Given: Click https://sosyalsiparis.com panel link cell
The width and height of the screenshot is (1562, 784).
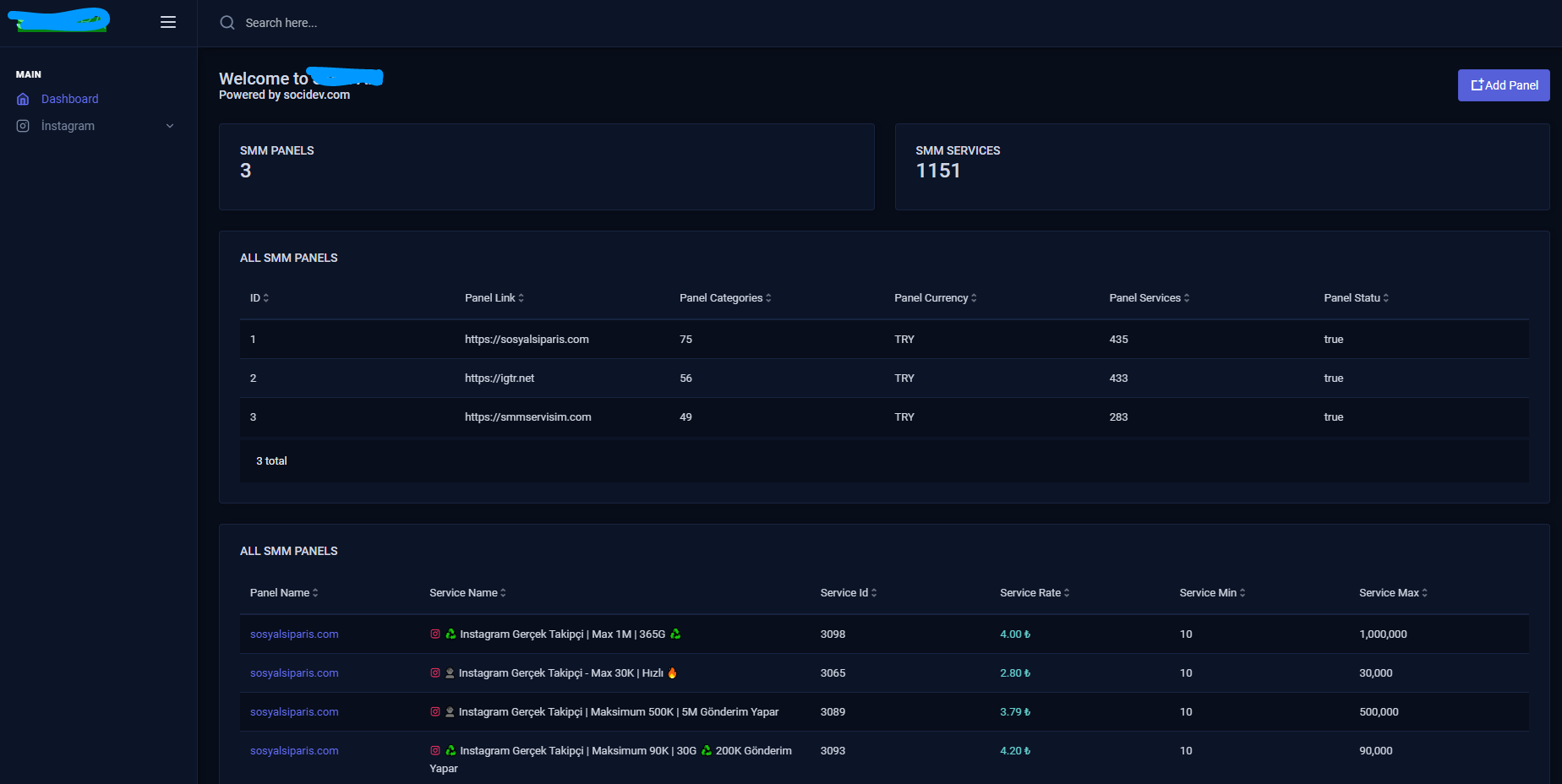Looking at the screenshot, I should (x=527, y=339).
